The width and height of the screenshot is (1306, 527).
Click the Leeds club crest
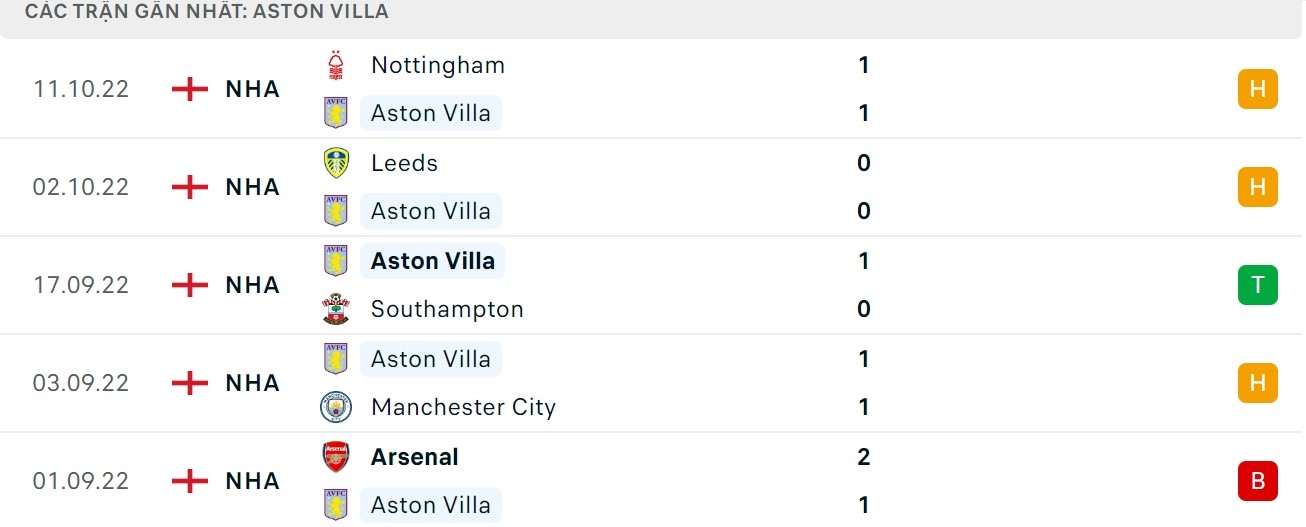click(336, 163)
